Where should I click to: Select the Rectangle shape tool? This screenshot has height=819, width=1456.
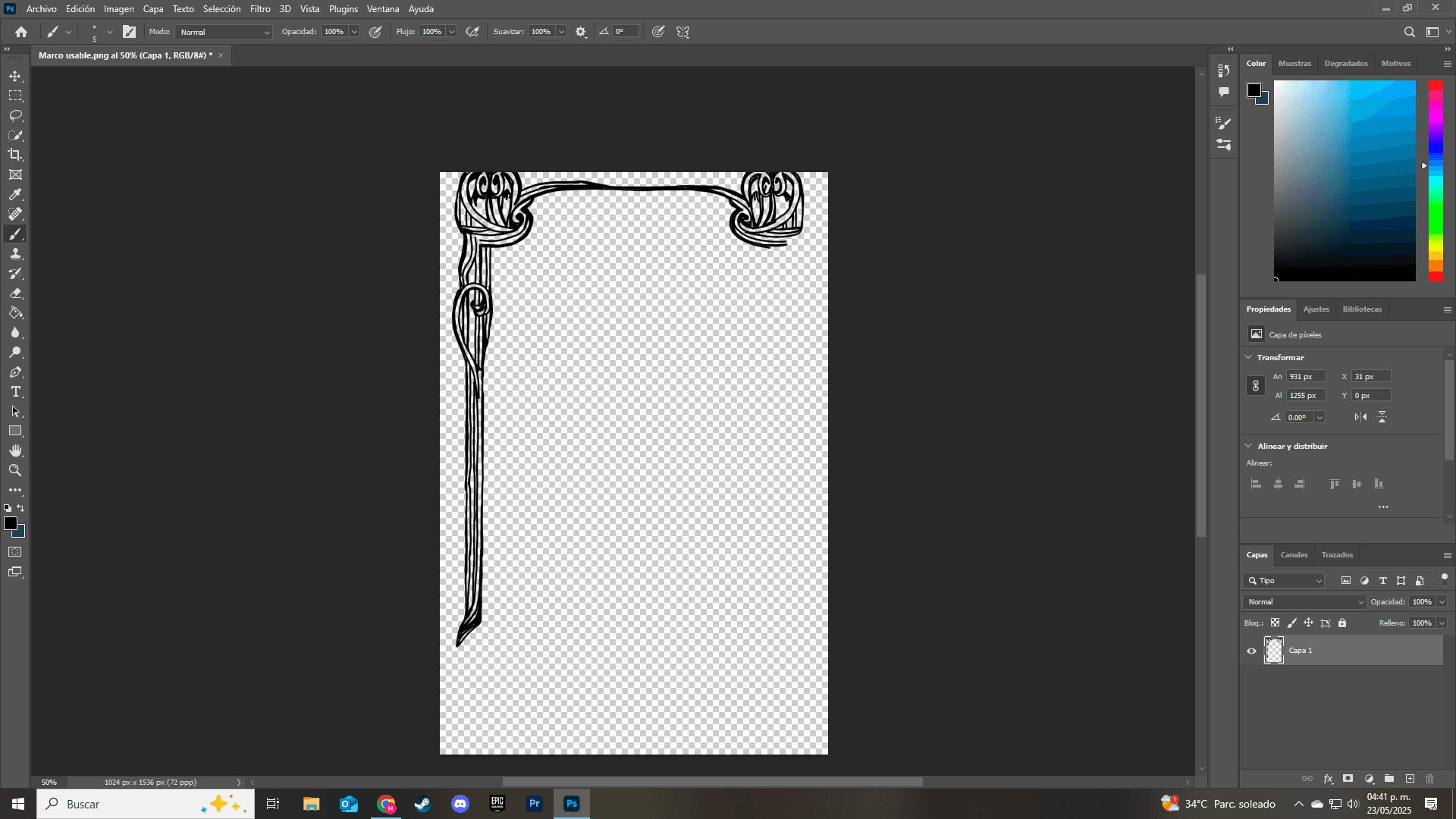(x=15, y=431)
